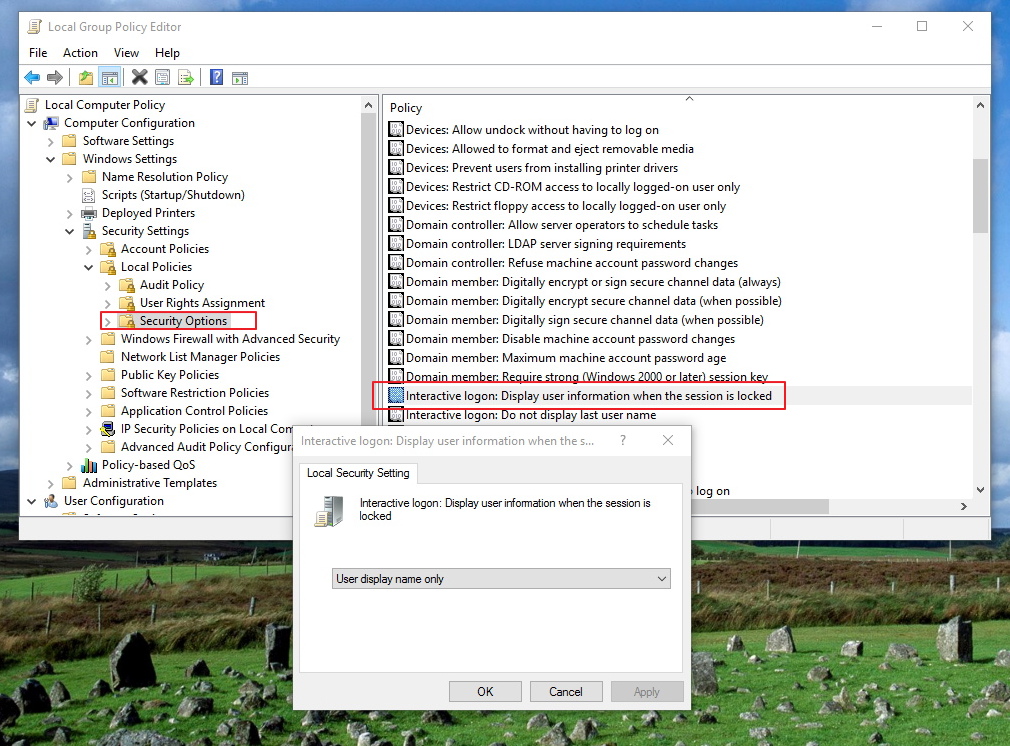
Task: Click the Back navigation arrow
Action: pos(31,77)
